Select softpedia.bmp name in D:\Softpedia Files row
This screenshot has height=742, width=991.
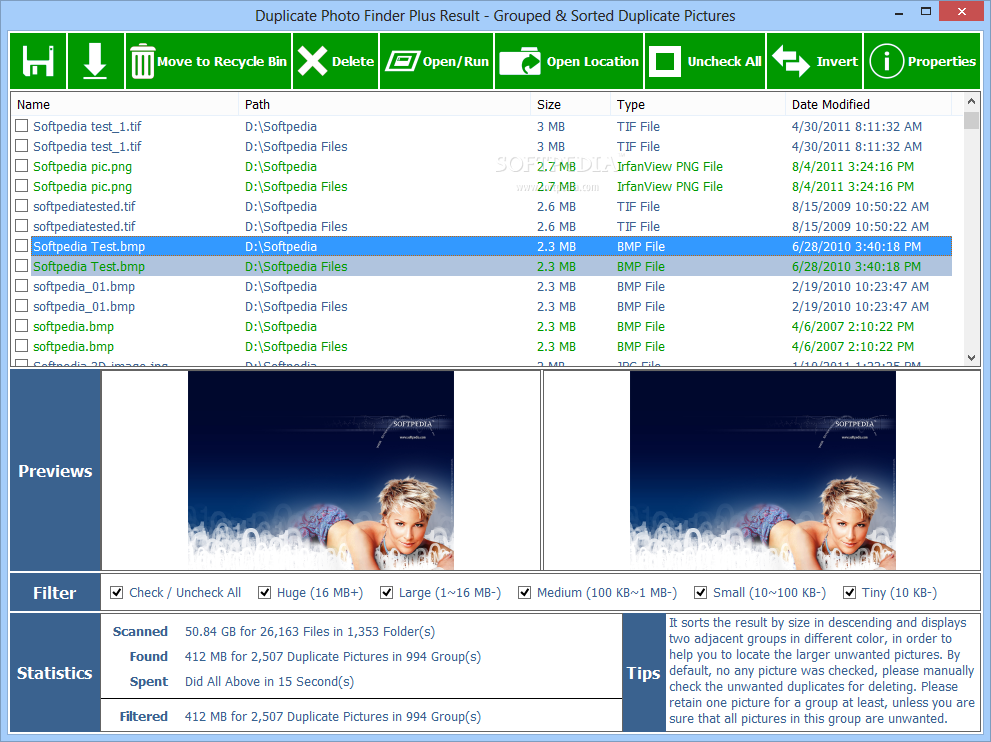coord(73,346)
